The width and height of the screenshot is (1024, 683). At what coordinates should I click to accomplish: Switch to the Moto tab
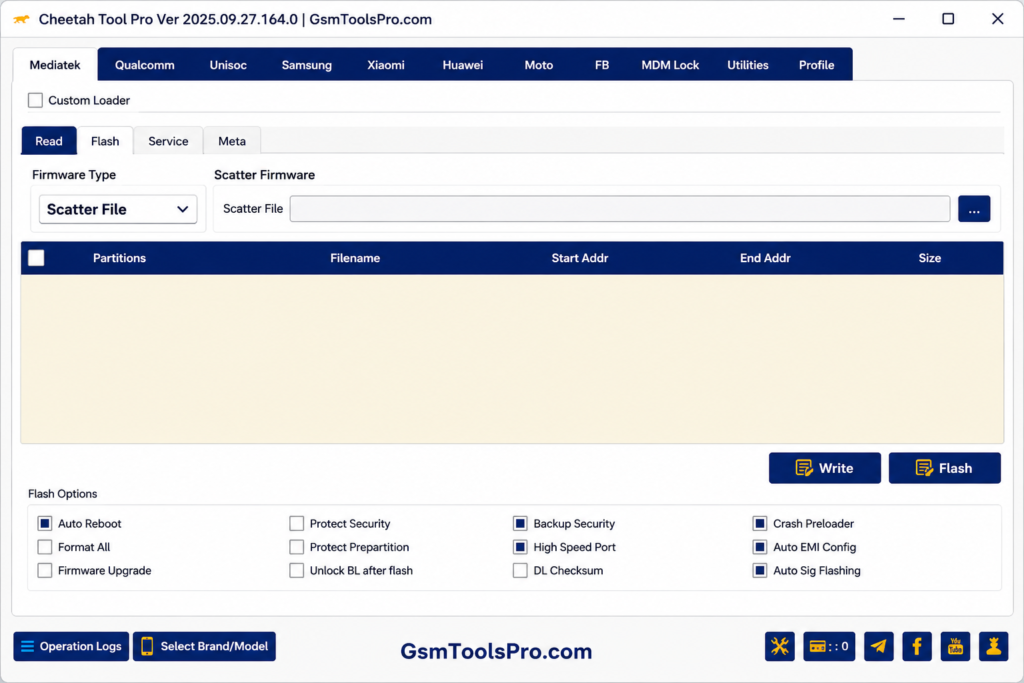(x=539, y=65)
